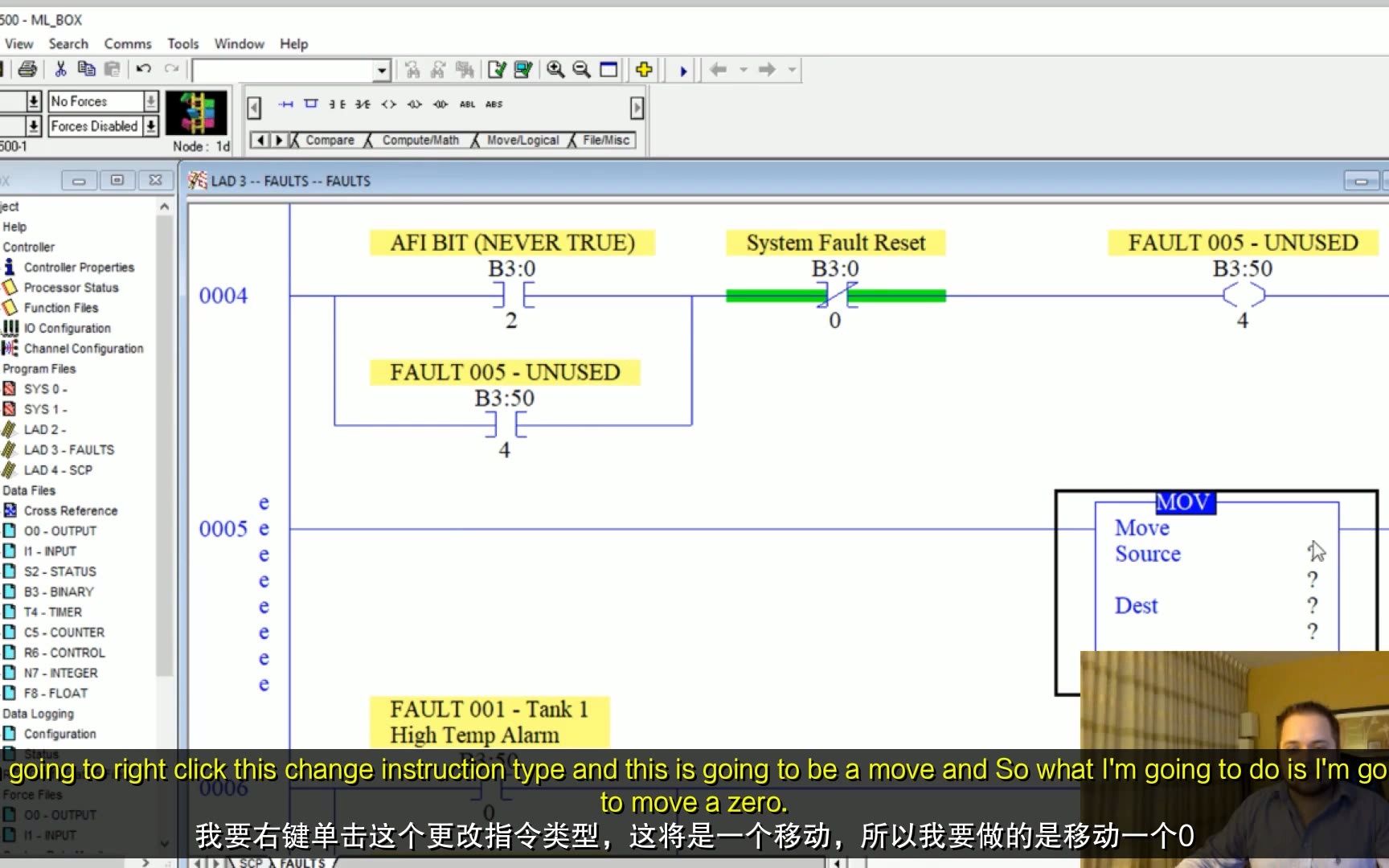This screenshot has width=1389, height=868.
Task: Open the LAD 4 - SCP program file
Action: point(59,470)
